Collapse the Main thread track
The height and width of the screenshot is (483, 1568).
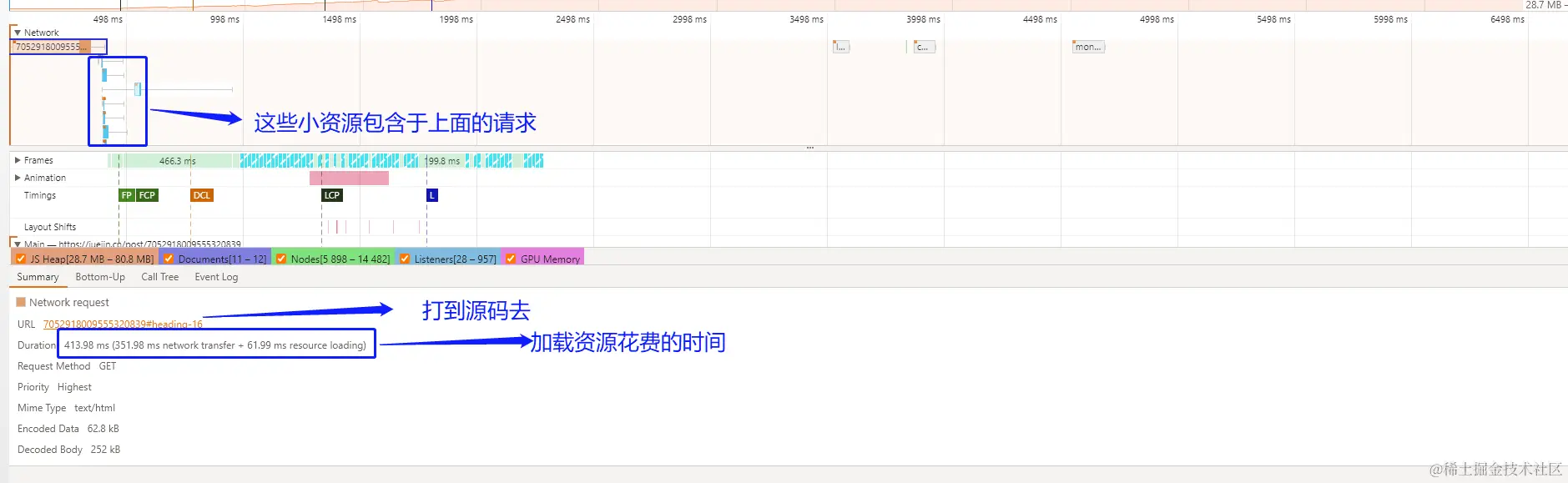[x=17, y=244]
